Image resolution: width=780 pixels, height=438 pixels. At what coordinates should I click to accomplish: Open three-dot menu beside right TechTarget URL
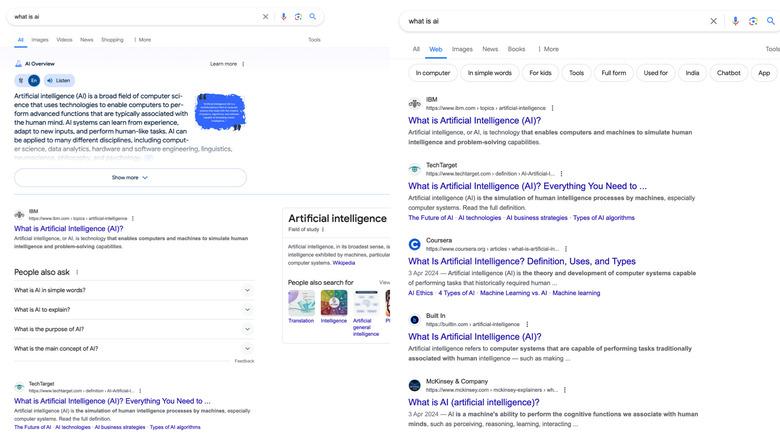[x=561, y=174]
